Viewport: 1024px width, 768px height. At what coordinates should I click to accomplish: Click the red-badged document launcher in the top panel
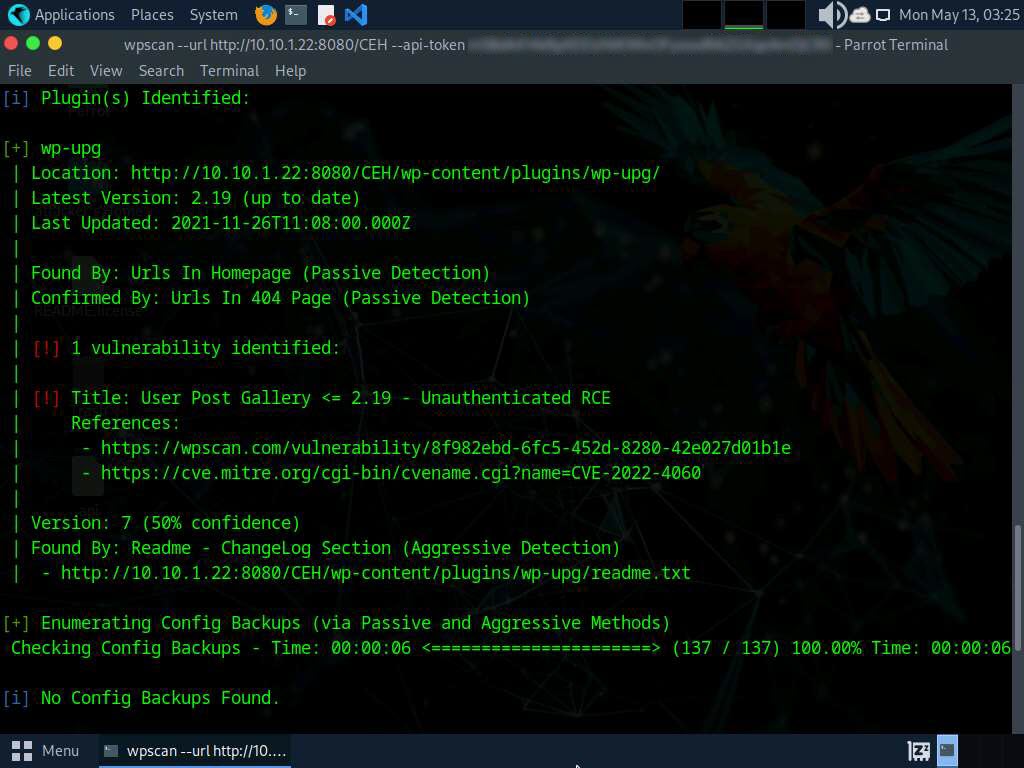coord(326,15)
